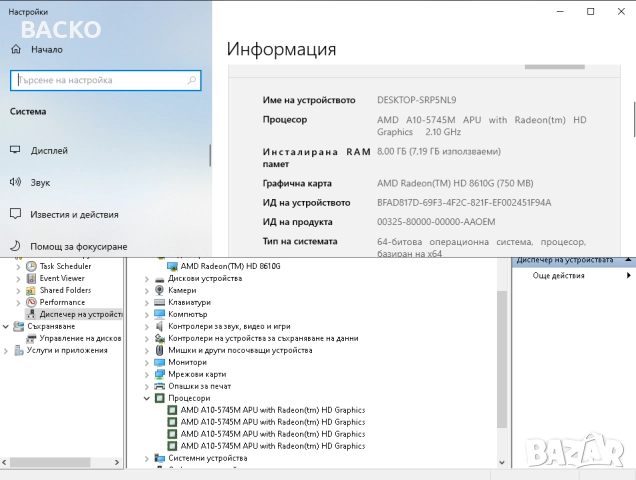The height and width of the screenshot is (480, 636).
Task: Click the device tree scroll down arrow
Action: pyautogui.click(x=502, y=463)
